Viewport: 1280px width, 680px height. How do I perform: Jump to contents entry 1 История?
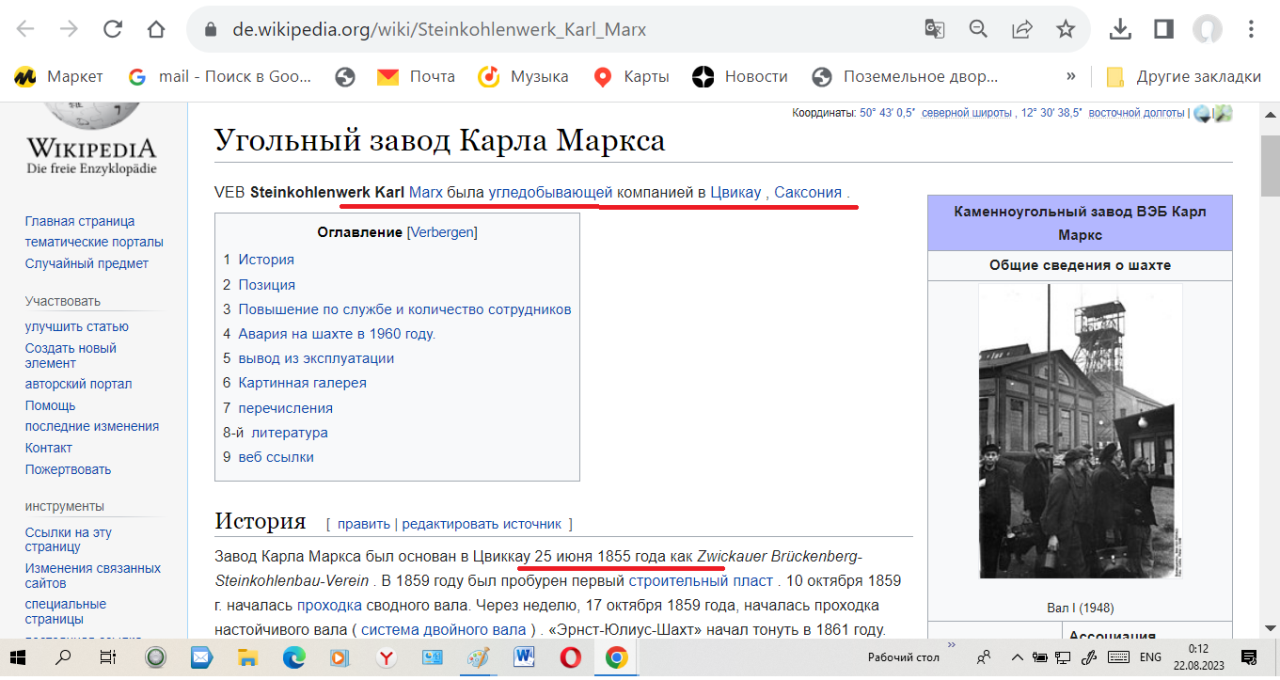coord(259,259)
